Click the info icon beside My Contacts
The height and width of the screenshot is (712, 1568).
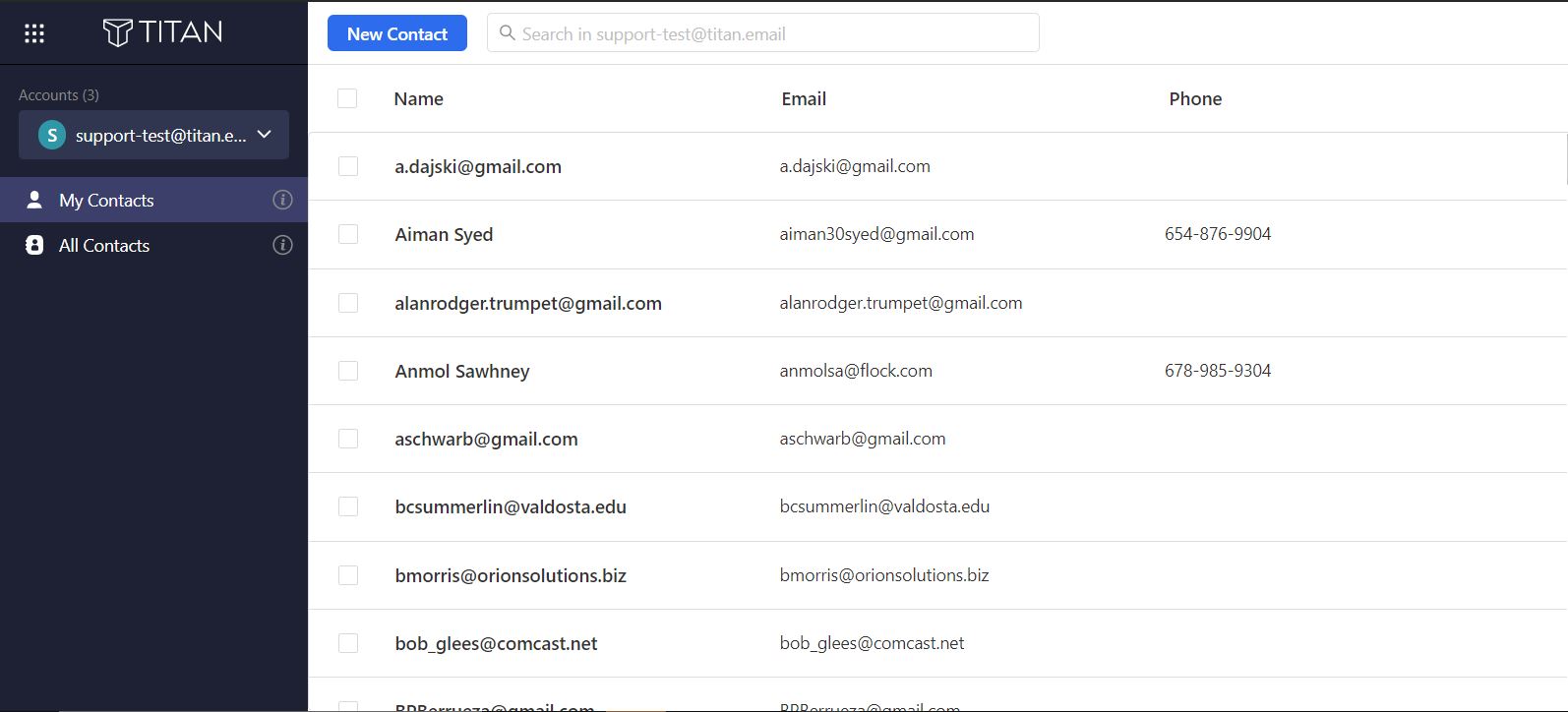click(282, 200)
